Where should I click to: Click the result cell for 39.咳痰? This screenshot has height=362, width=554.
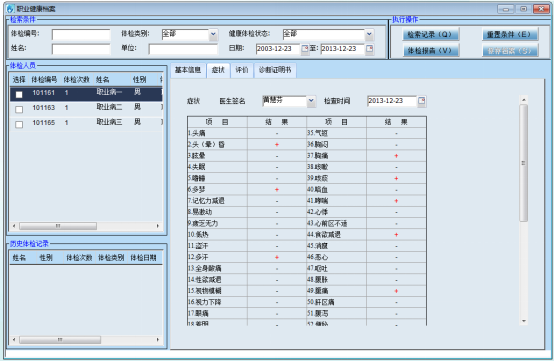click(x=396, y=178)
